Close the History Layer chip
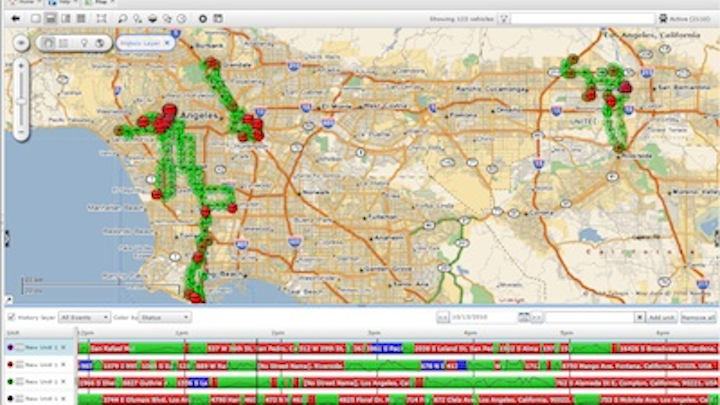The height and width of the screenshot is (405, 720). pyautogui.click(x=167, y=43)
